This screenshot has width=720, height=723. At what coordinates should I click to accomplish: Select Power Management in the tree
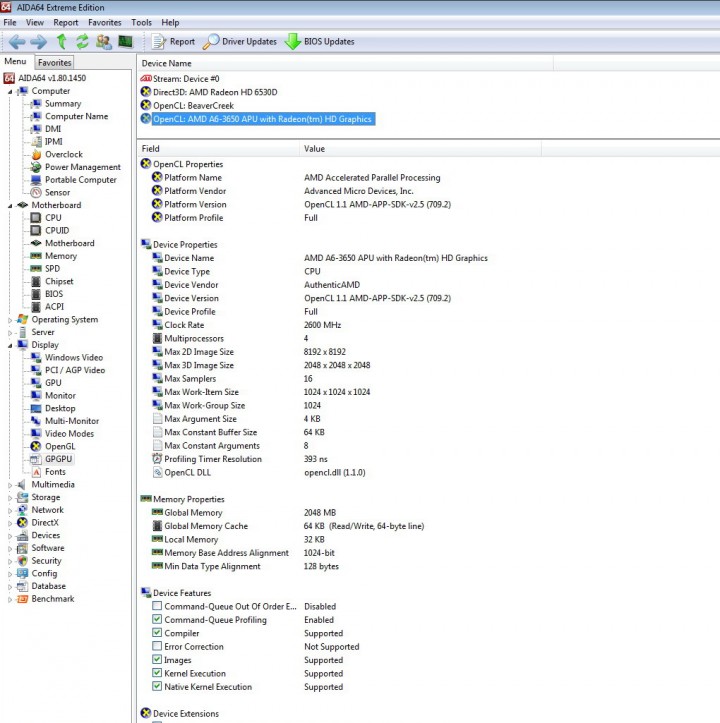click(x=83, y=167)
